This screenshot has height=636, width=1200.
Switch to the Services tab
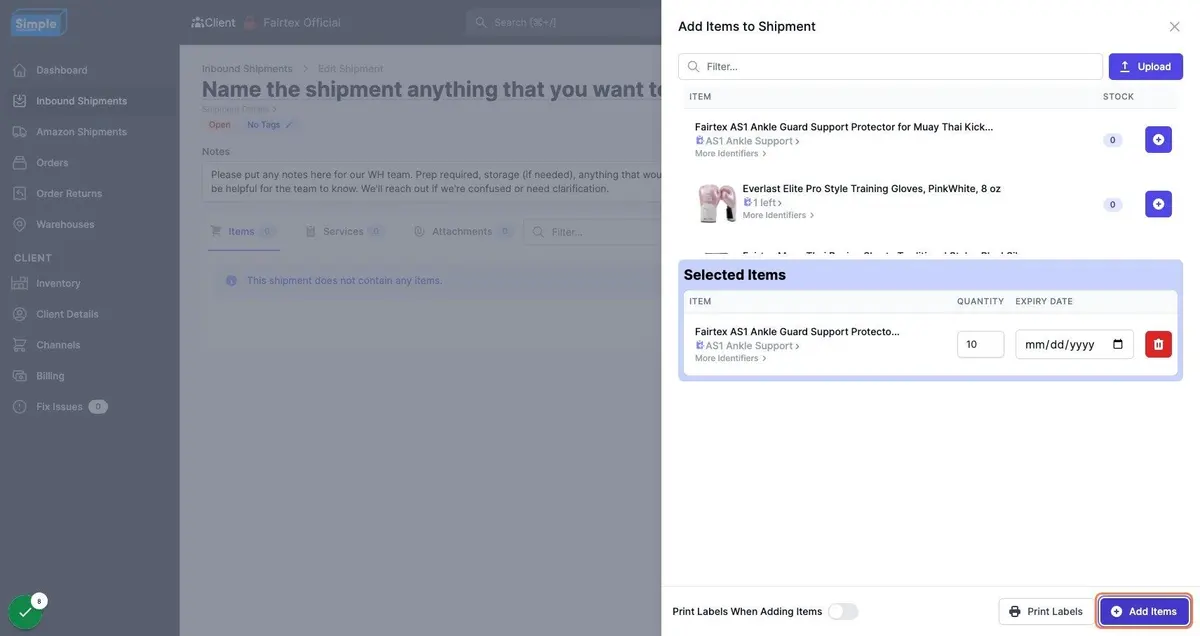click(x=344, y=232)
